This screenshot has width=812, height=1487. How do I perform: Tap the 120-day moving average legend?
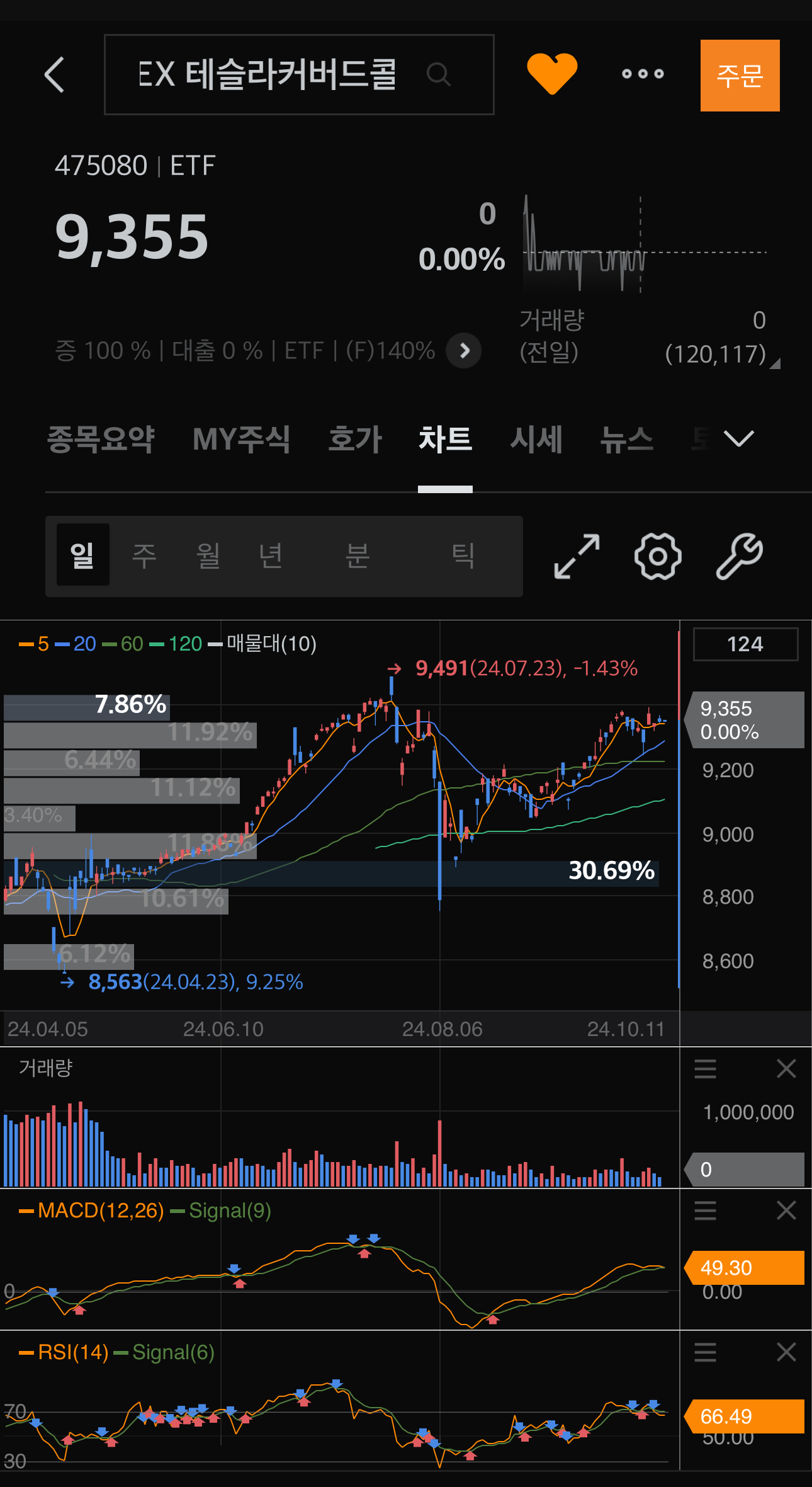(176, 644)
